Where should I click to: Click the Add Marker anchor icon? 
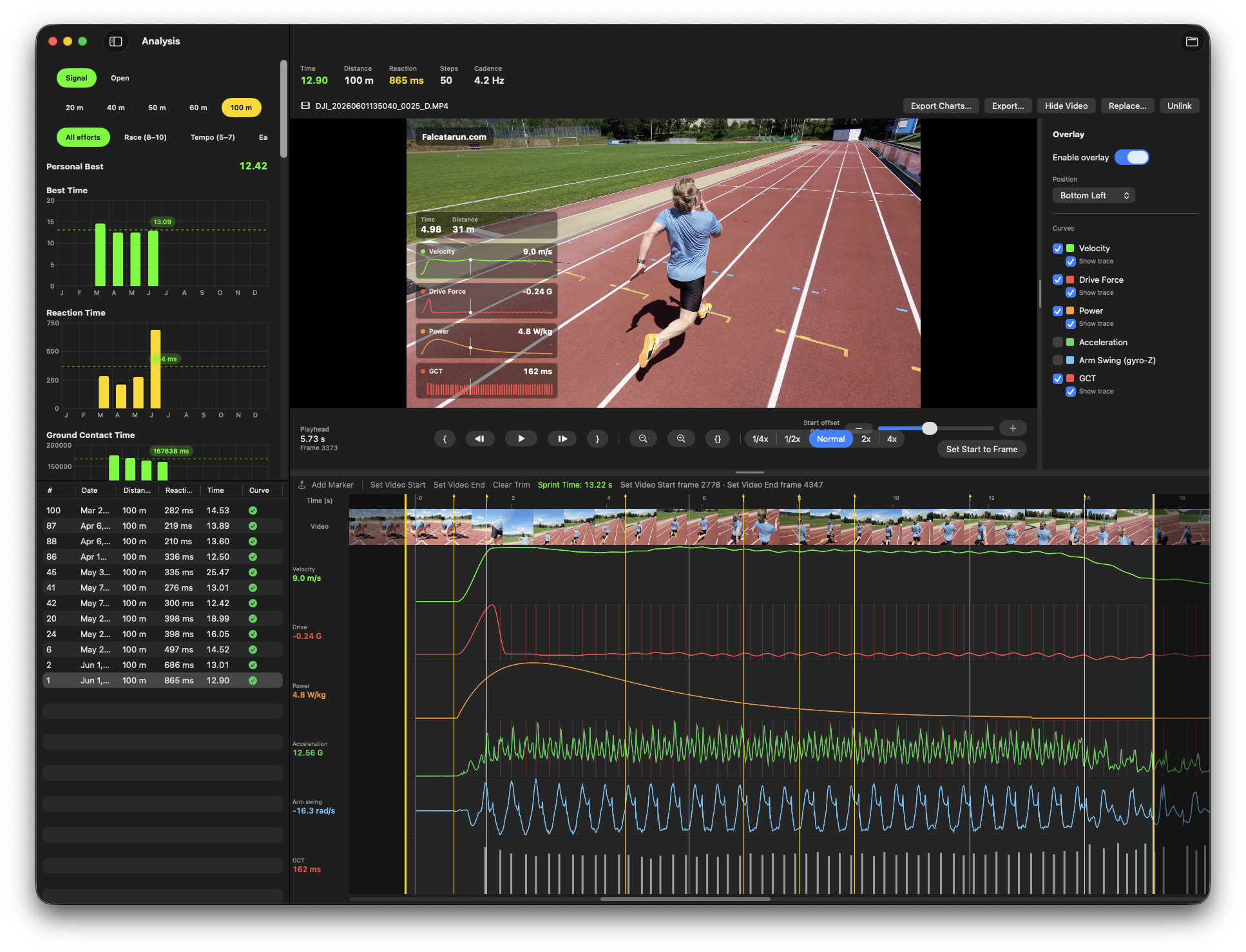point(302,484)
